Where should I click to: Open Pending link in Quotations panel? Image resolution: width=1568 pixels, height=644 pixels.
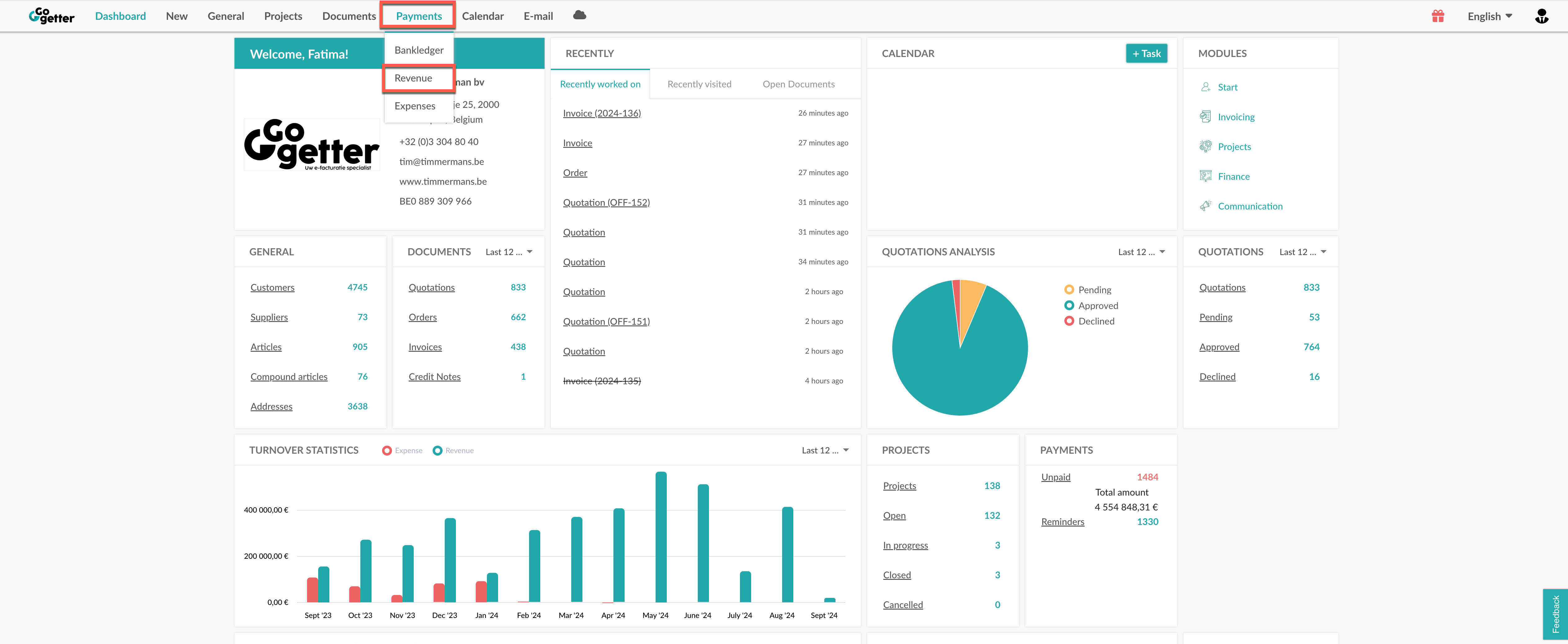click(x=1216, y=317)
